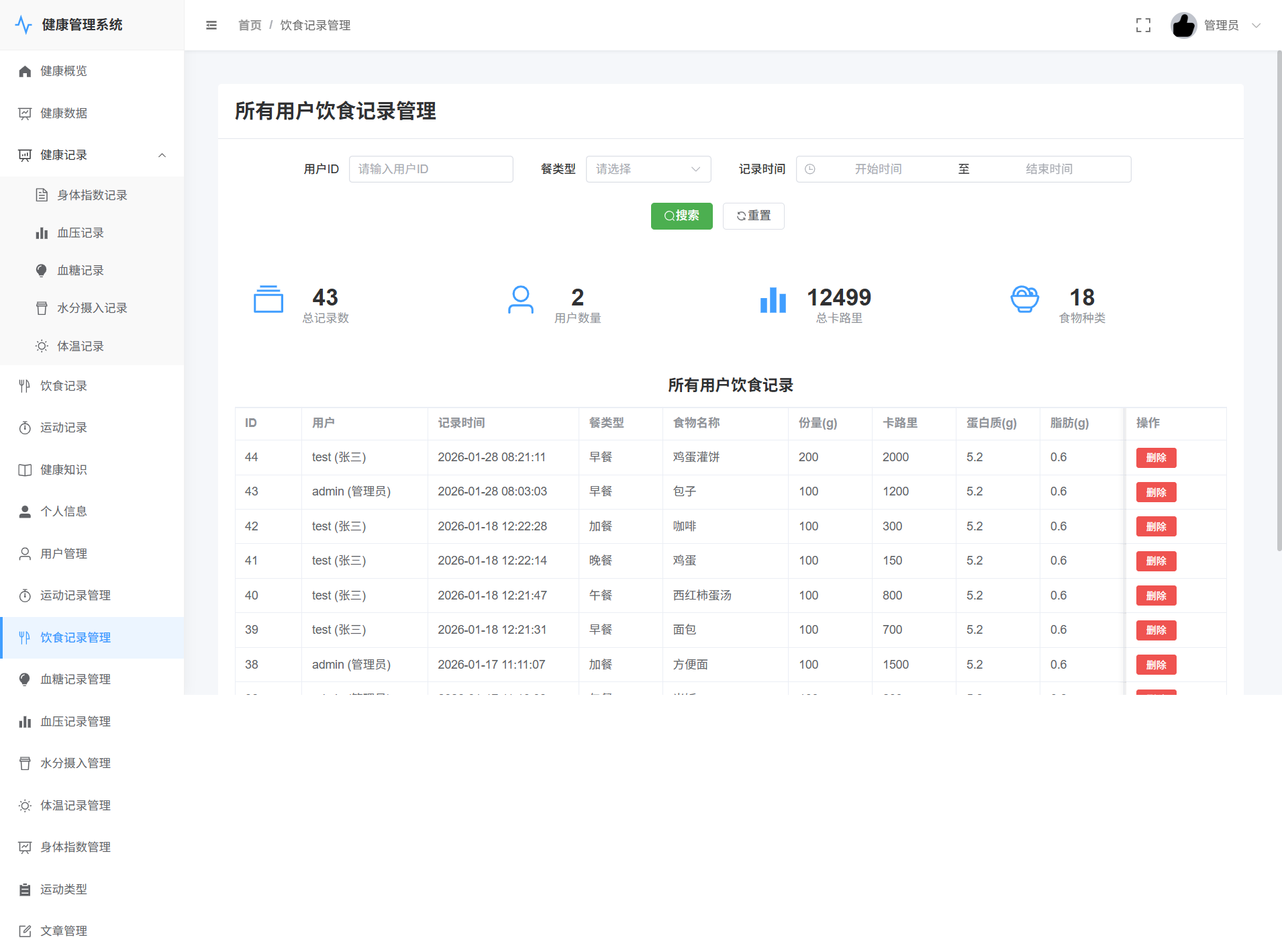Click the total records stack icon
This screenshot has height=952, width=1282.
(x=268, y=299)
